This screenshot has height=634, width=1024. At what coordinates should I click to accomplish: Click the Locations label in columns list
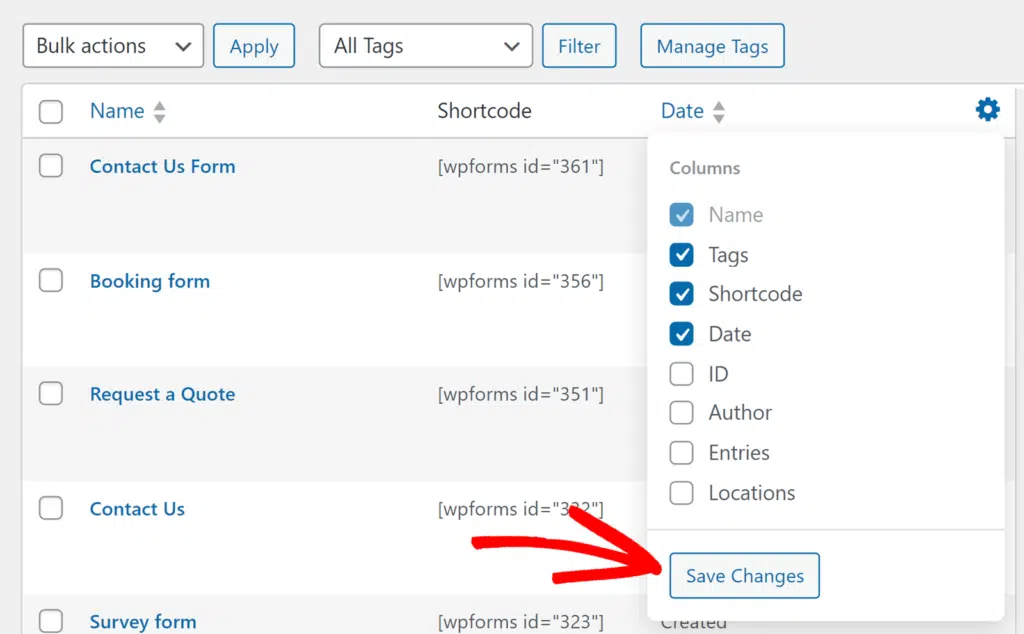pyautogui.click(x=752, y=493)
